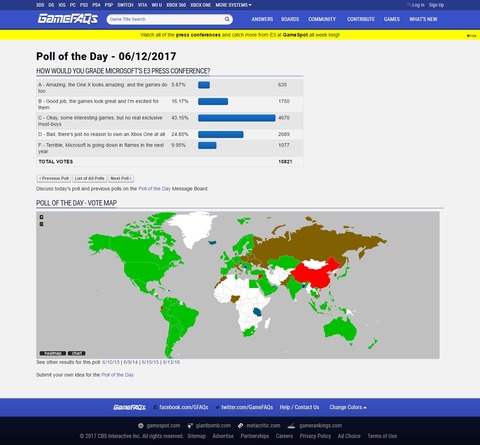The width and height of the screenshot is (480, 445).
Task: Open the Contribute menu
Action: [361, 19]
